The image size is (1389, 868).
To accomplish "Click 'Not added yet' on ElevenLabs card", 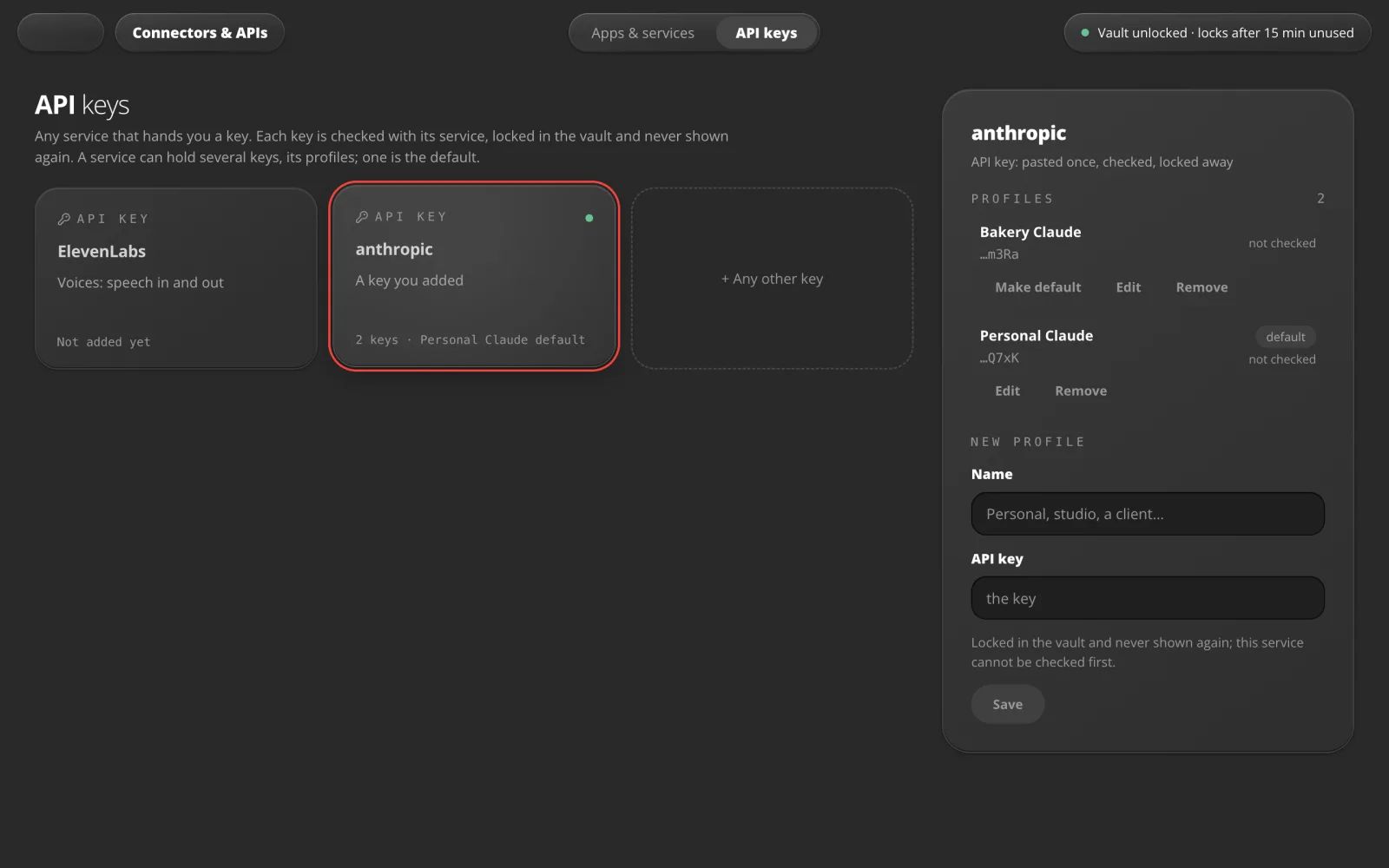I will point(103,342).
